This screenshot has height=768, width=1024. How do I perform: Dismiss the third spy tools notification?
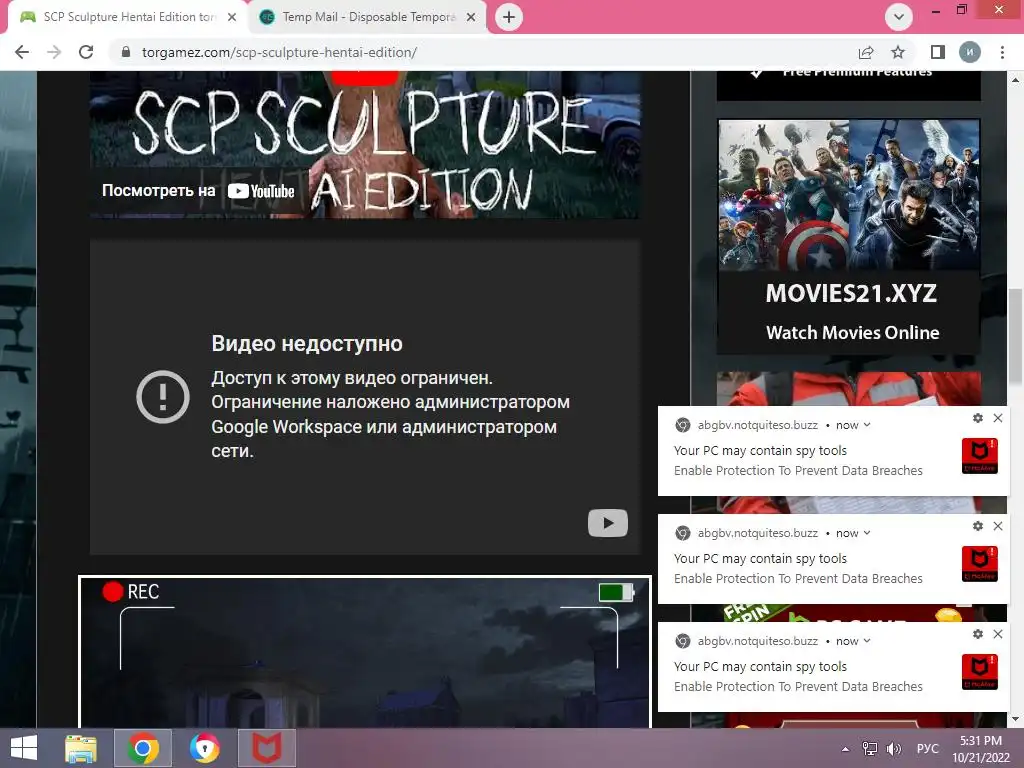[x=998, y=633]
